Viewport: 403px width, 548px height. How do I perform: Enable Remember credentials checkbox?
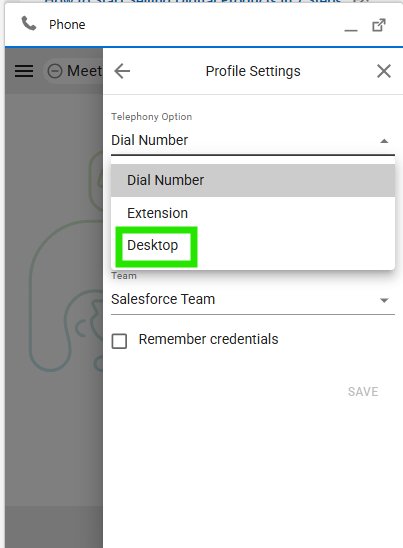tap(119, 341)
